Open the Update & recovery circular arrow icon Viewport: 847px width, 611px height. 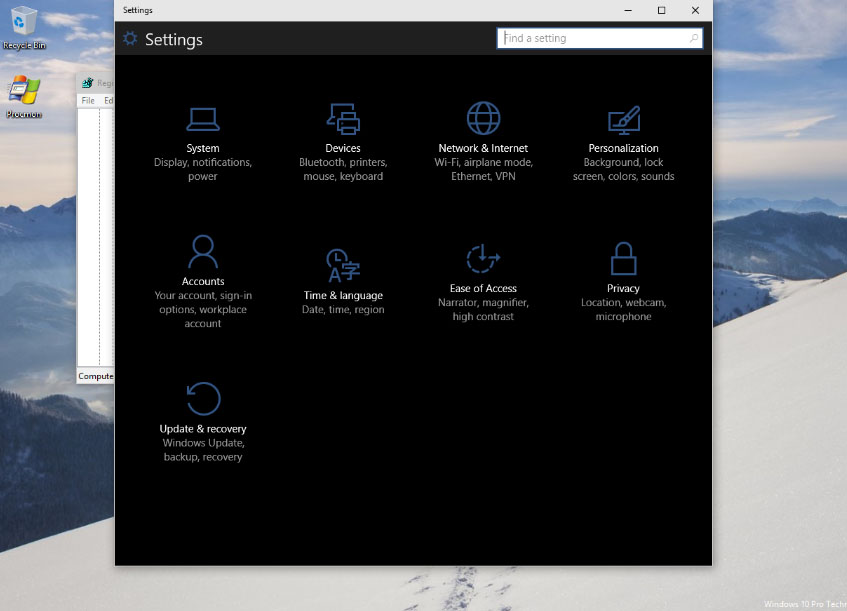tap(203, 399)
